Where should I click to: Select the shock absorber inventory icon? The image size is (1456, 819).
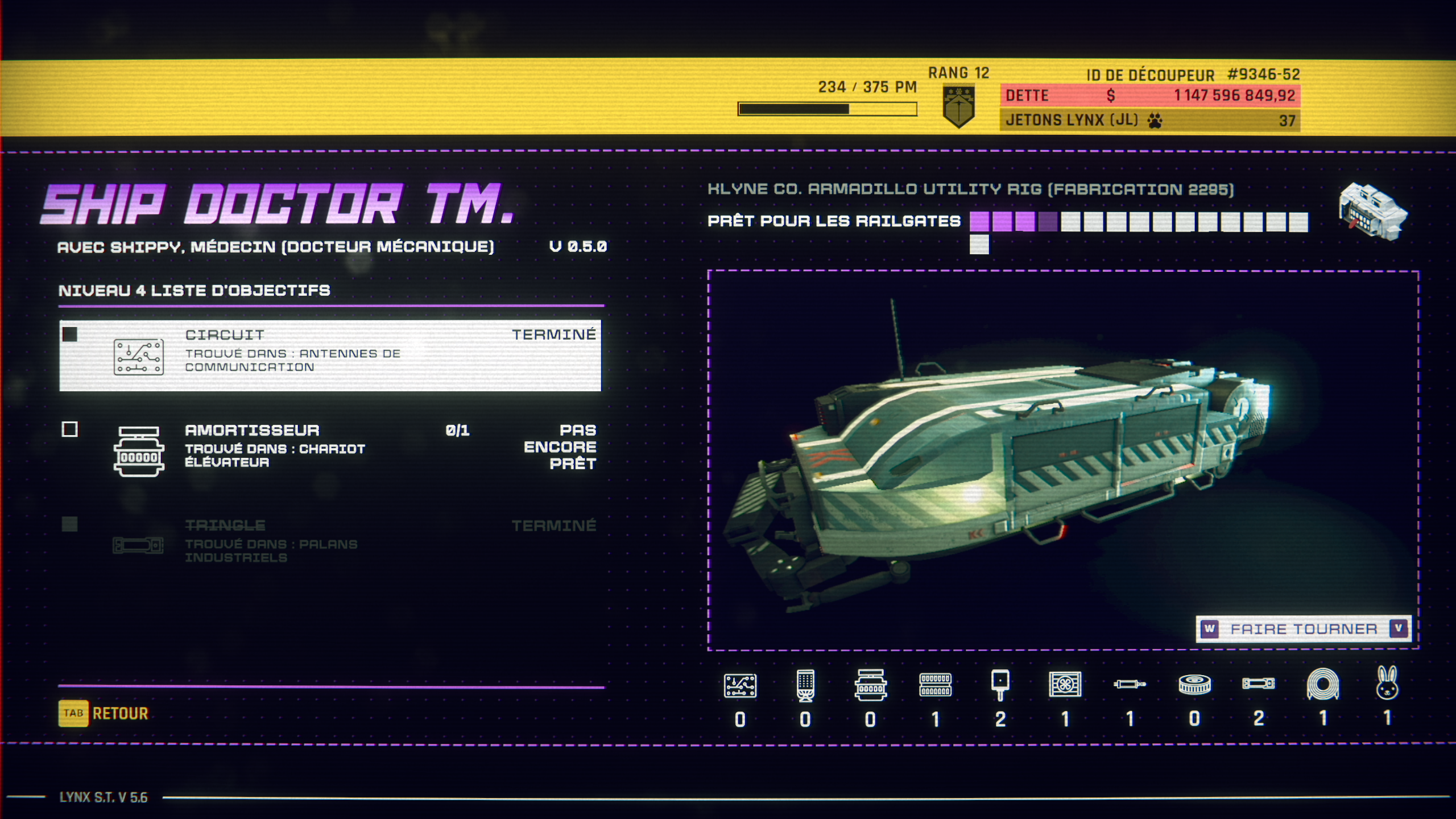tap(870, 684)
